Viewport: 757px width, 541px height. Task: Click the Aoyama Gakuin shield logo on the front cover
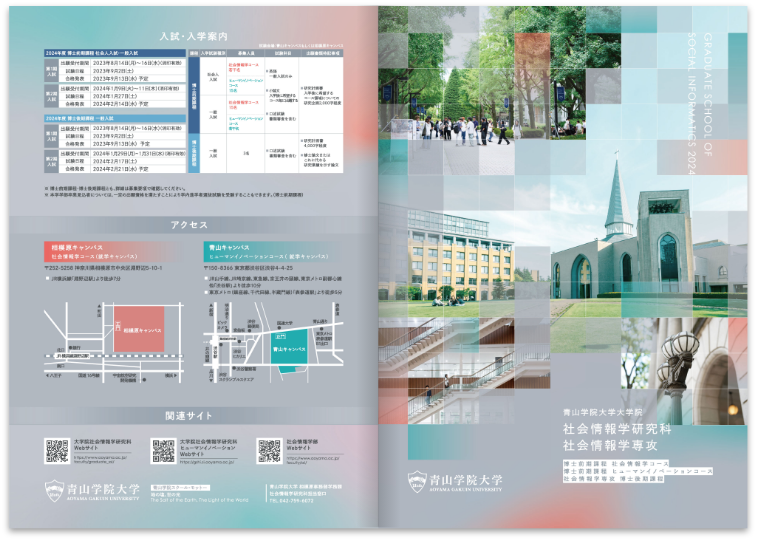tap(417, 482)
